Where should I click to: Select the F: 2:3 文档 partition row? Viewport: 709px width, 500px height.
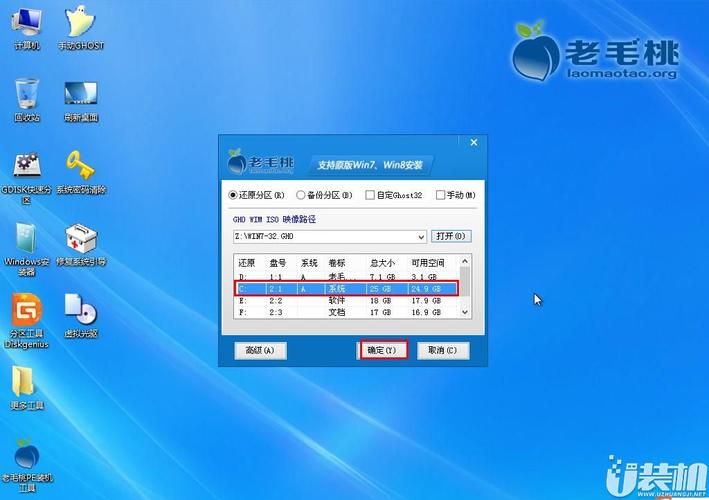click(346, 312)
